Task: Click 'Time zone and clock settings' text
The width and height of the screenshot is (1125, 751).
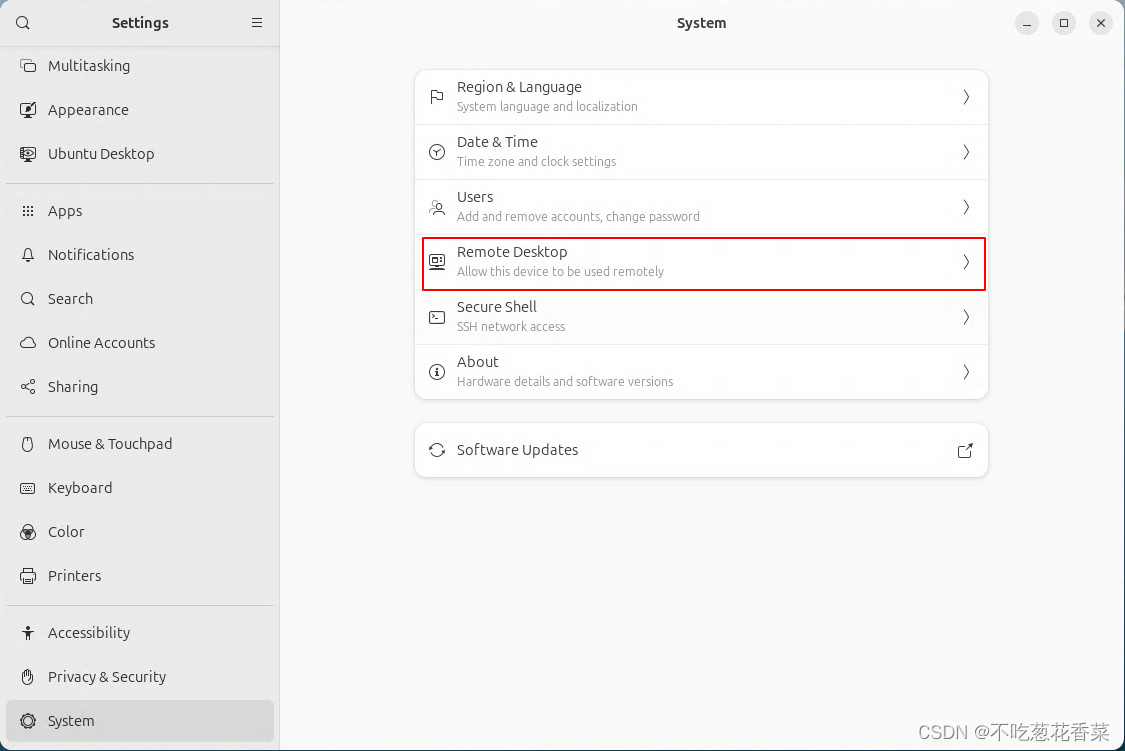Action: point(537,162)
